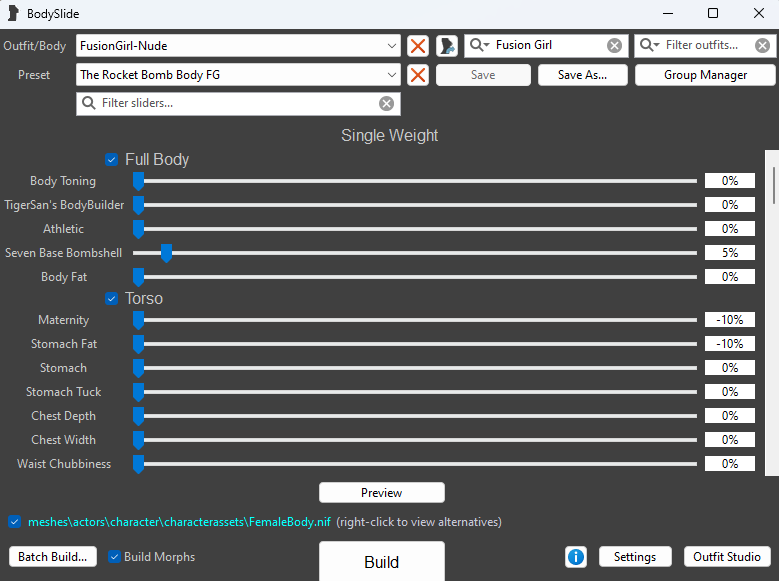The height and width of the screenshot is (581, 779).
Task: Click the Waist Chubbiness 0% value box
Action: (x=729, y=463)
